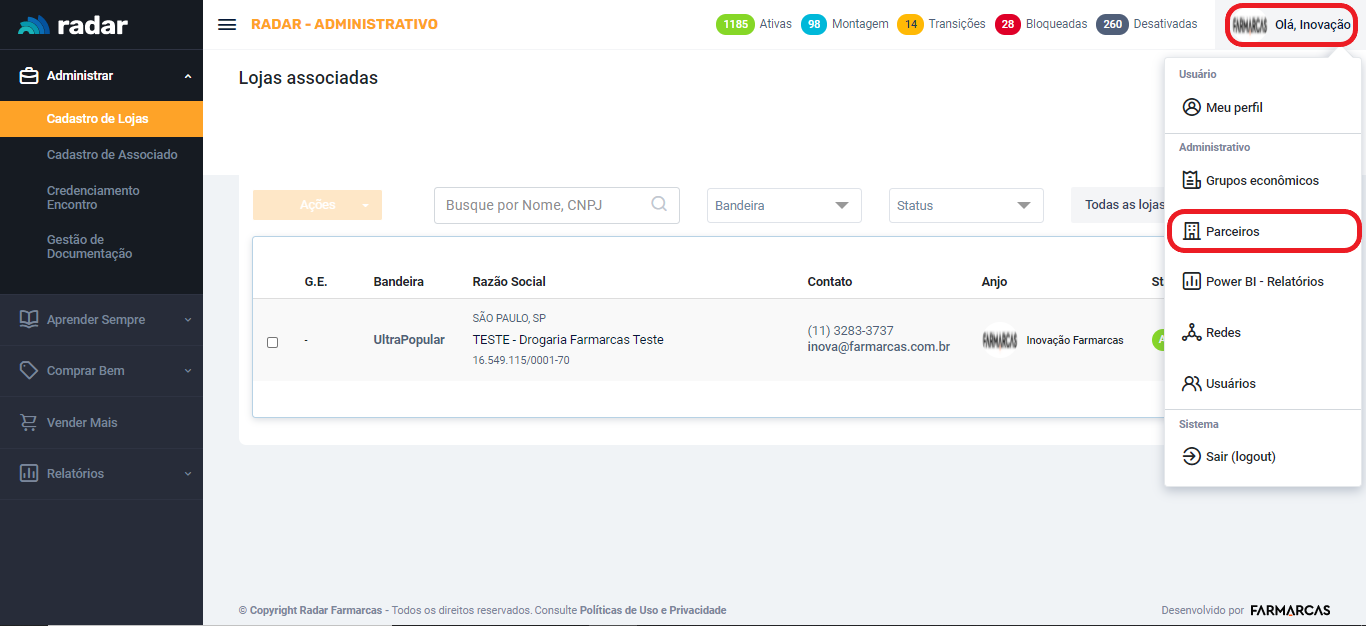Click the Ações button
This screenshot has width=1366, height=626.
pyautogui.click(x=317, y=205)
